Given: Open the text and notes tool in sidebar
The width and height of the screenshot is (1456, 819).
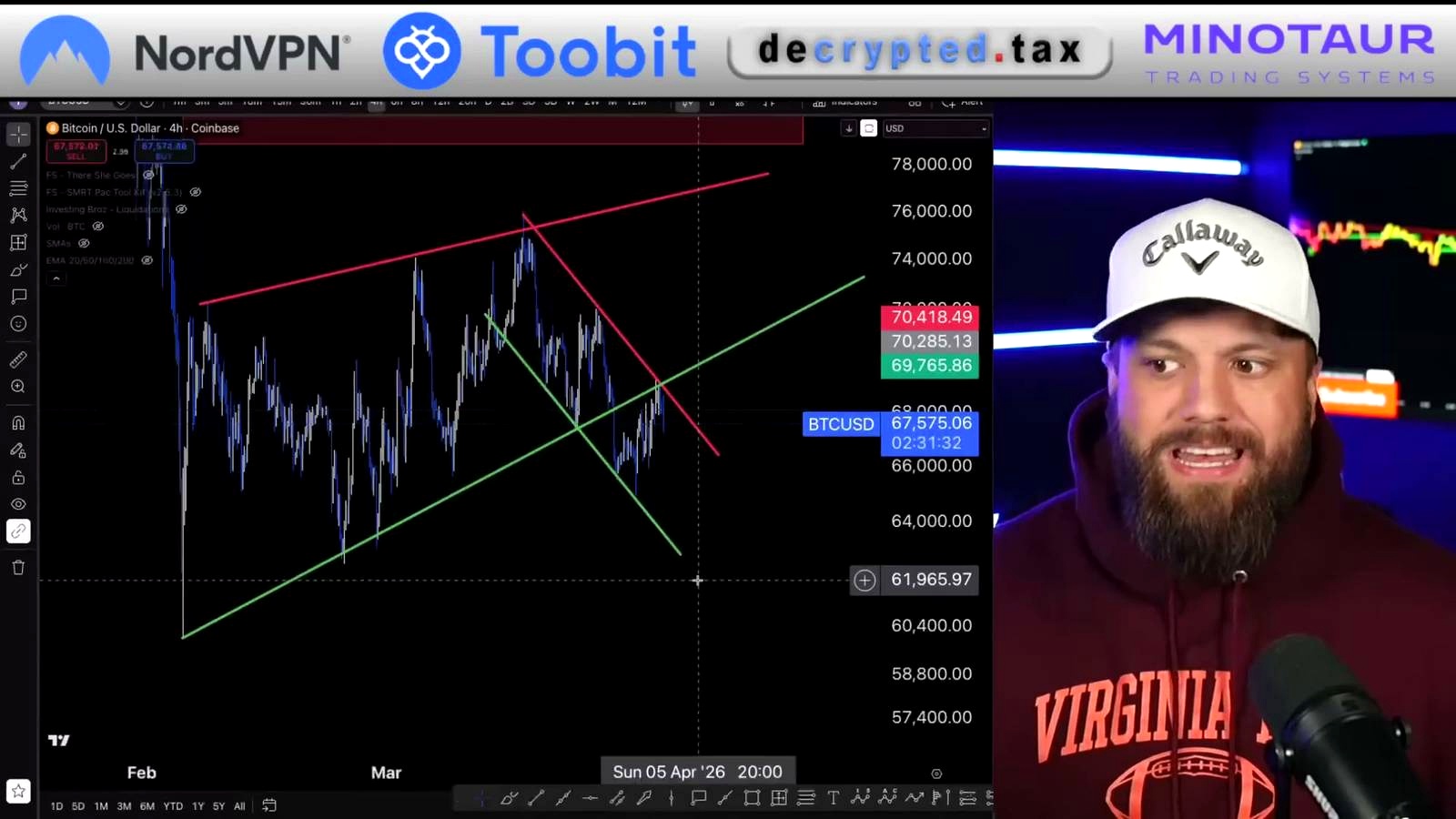Looking at the screenshot, I should [x=18, y=297].
